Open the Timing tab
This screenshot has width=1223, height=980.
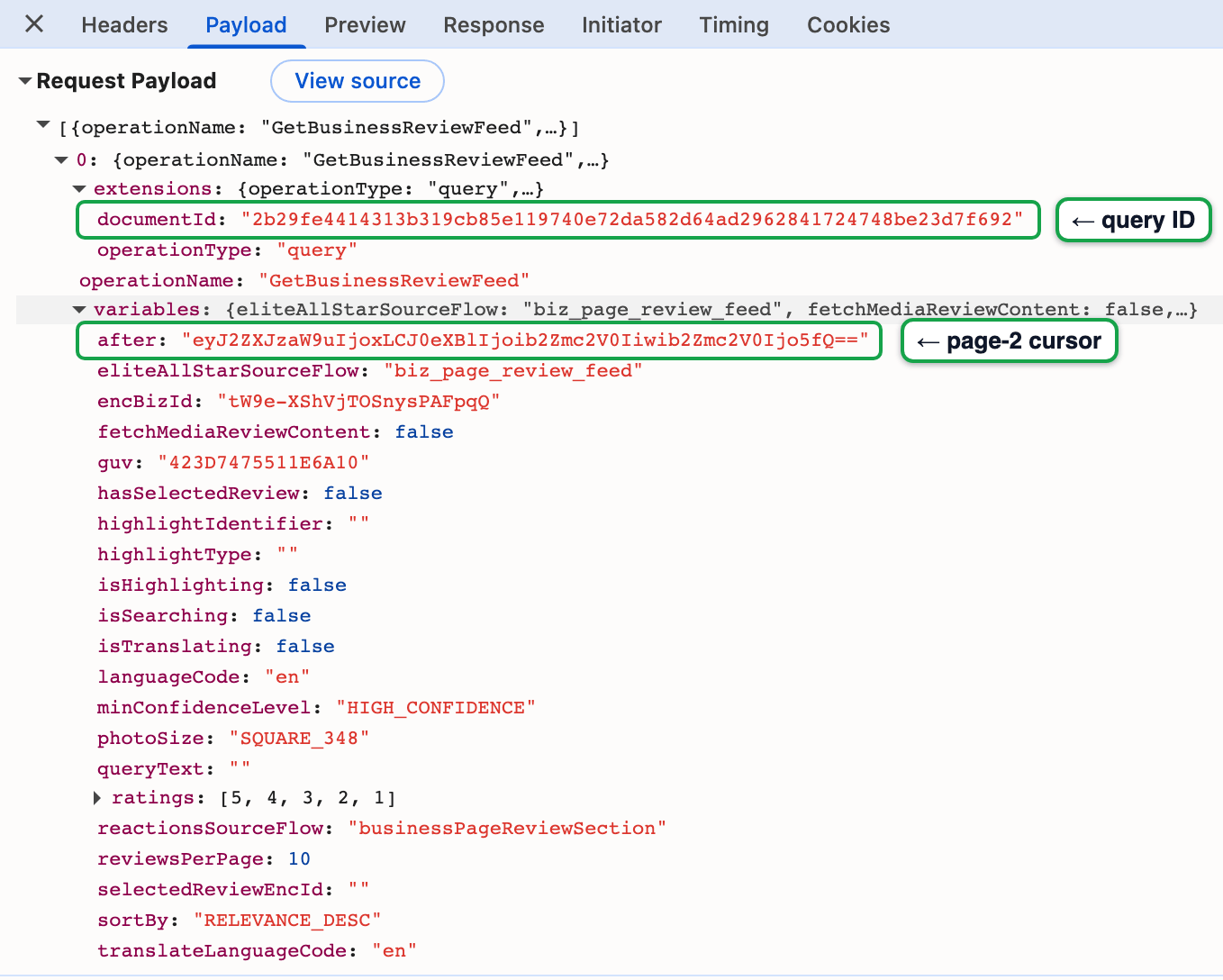tap(734, 25)
